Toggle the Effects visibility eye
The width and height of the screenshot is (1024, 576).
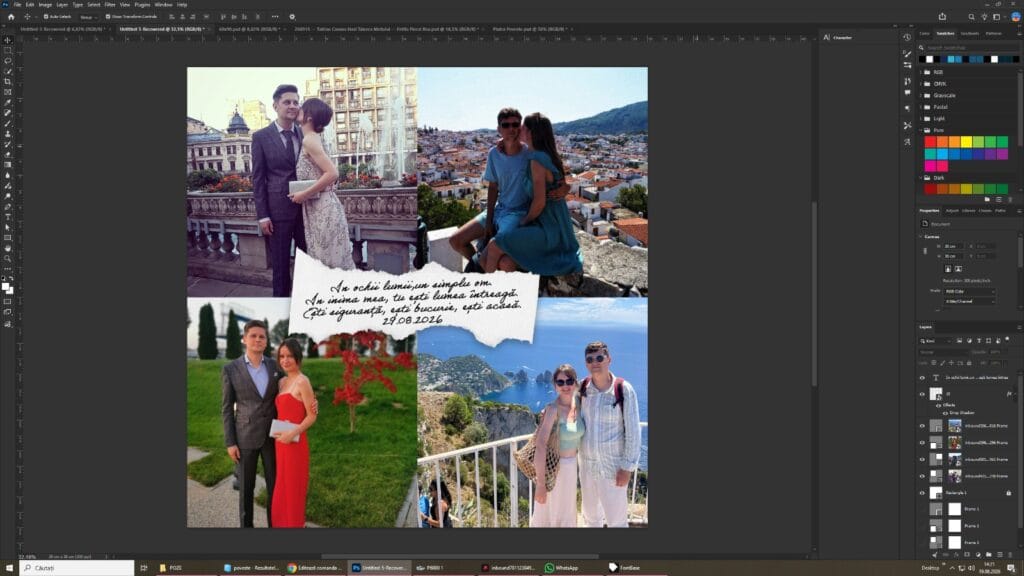click(x=938, y=406)
